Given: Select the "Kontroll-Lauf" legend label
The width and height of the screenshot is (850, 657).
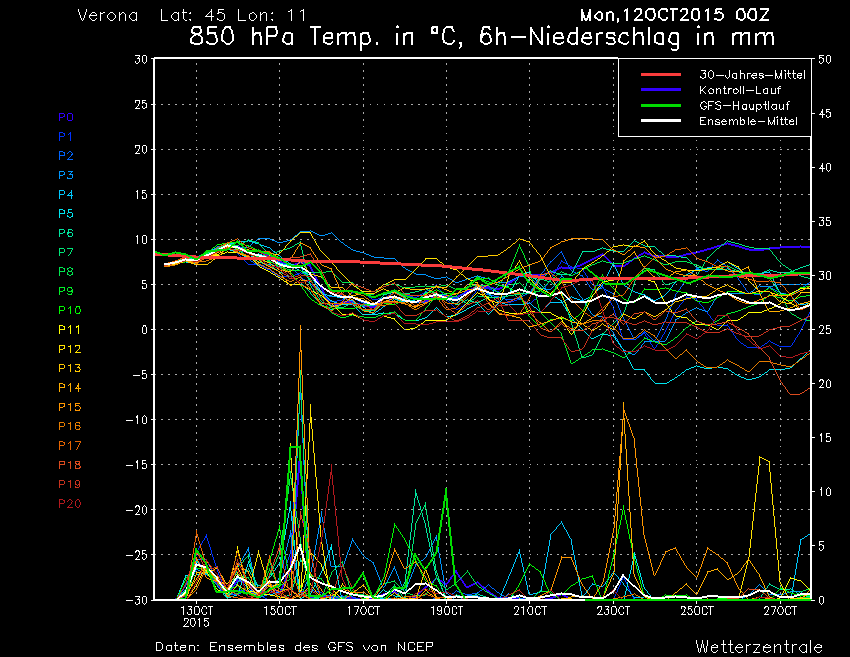Looking at the screenshot, I should tap(740, 90).
